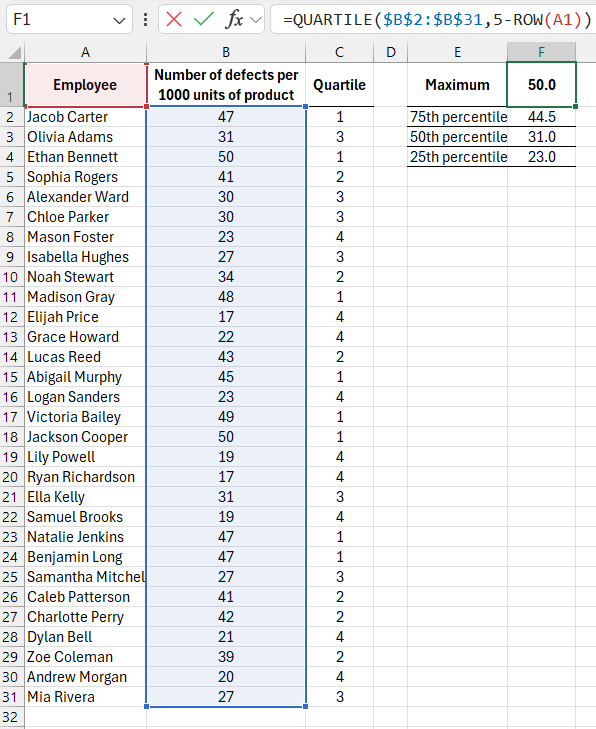The width and height of the screenshot is (596, 729).
Task: Click the Name Box showing F1
Action: coord(69,20)
